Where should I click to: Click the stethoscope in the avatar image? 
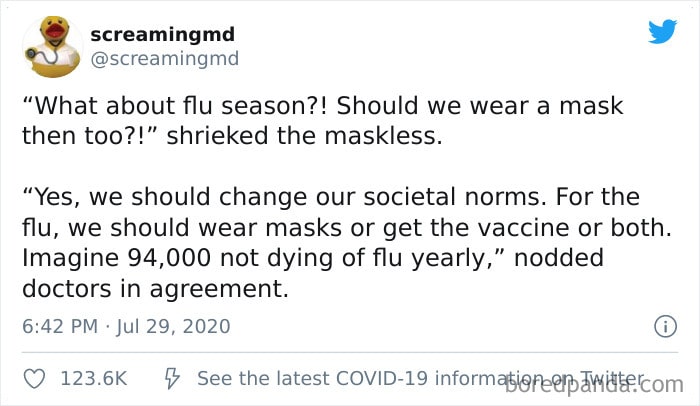[43, 55]
